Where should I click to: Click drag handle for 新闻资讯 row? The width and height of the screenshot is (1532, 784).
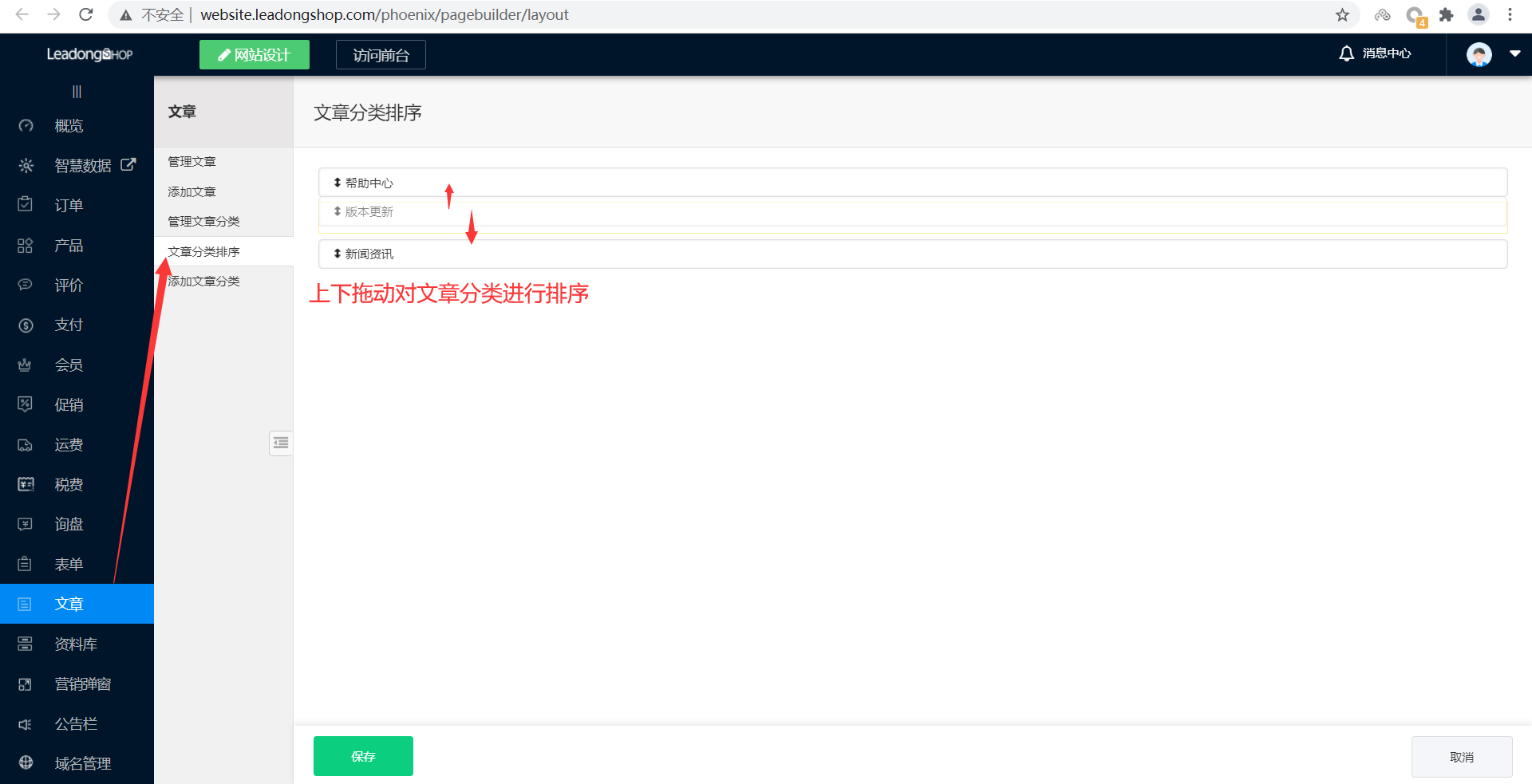[x=338, y=254]
